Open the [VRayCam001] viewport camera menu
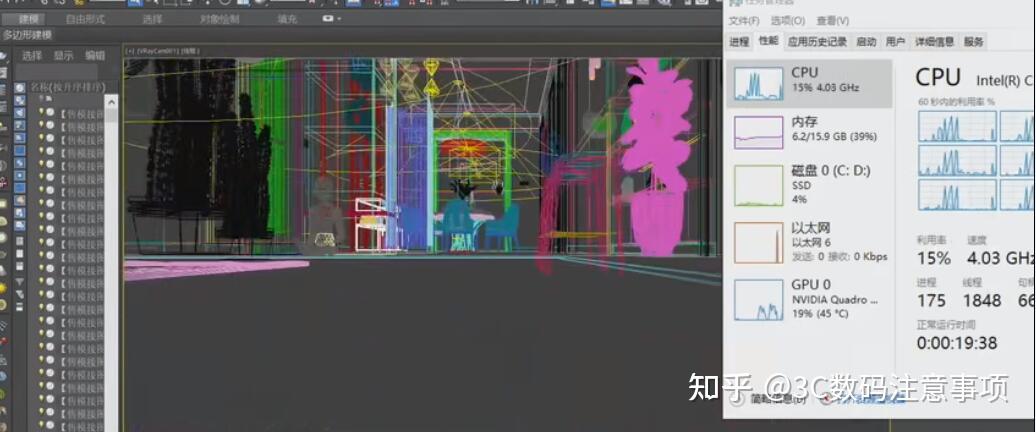 (x=159, y=50)
